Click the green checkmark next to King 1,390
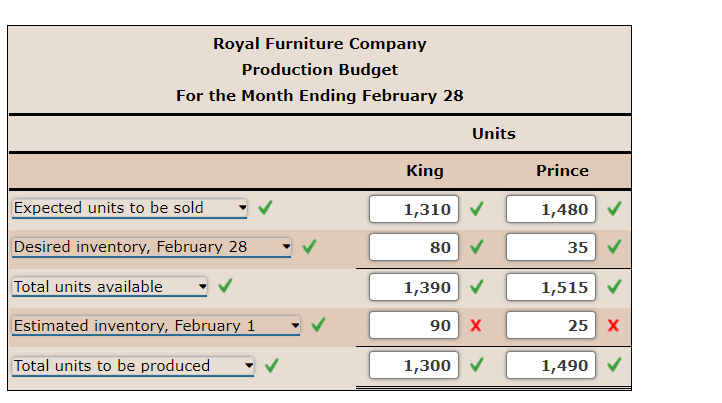The width and height of the screenshot is (722, 403). pyautogui.click(x=476, y=287)
